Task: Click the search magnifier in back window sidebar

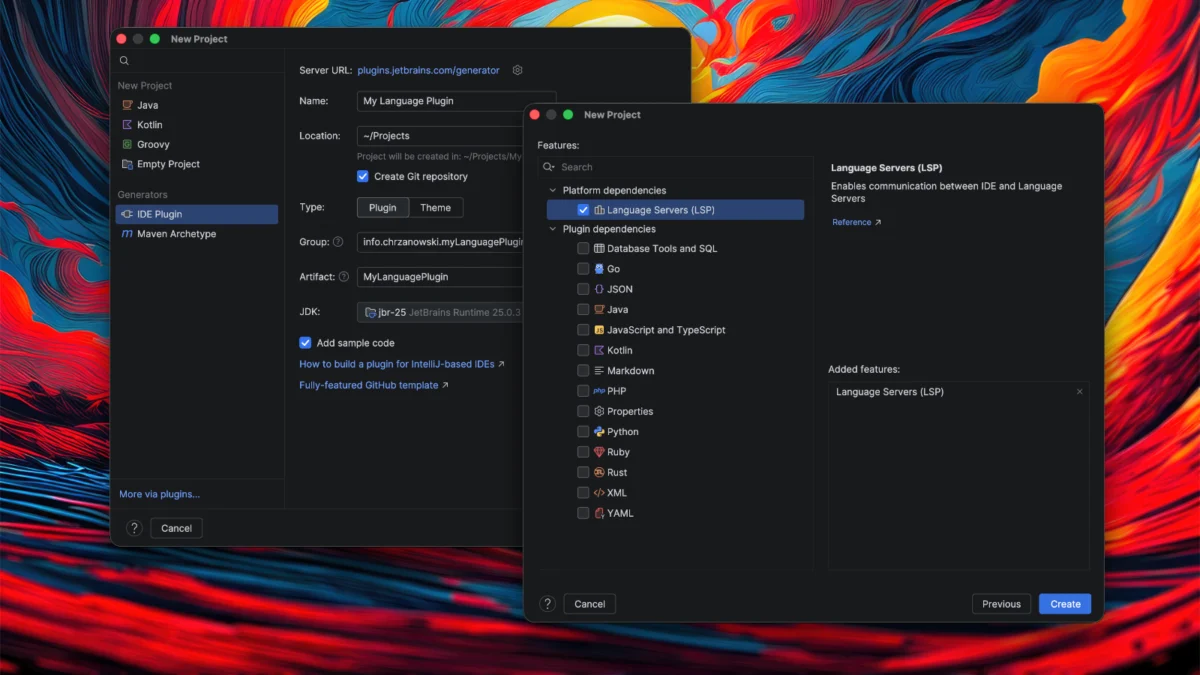Action: [x=124, y=62]
